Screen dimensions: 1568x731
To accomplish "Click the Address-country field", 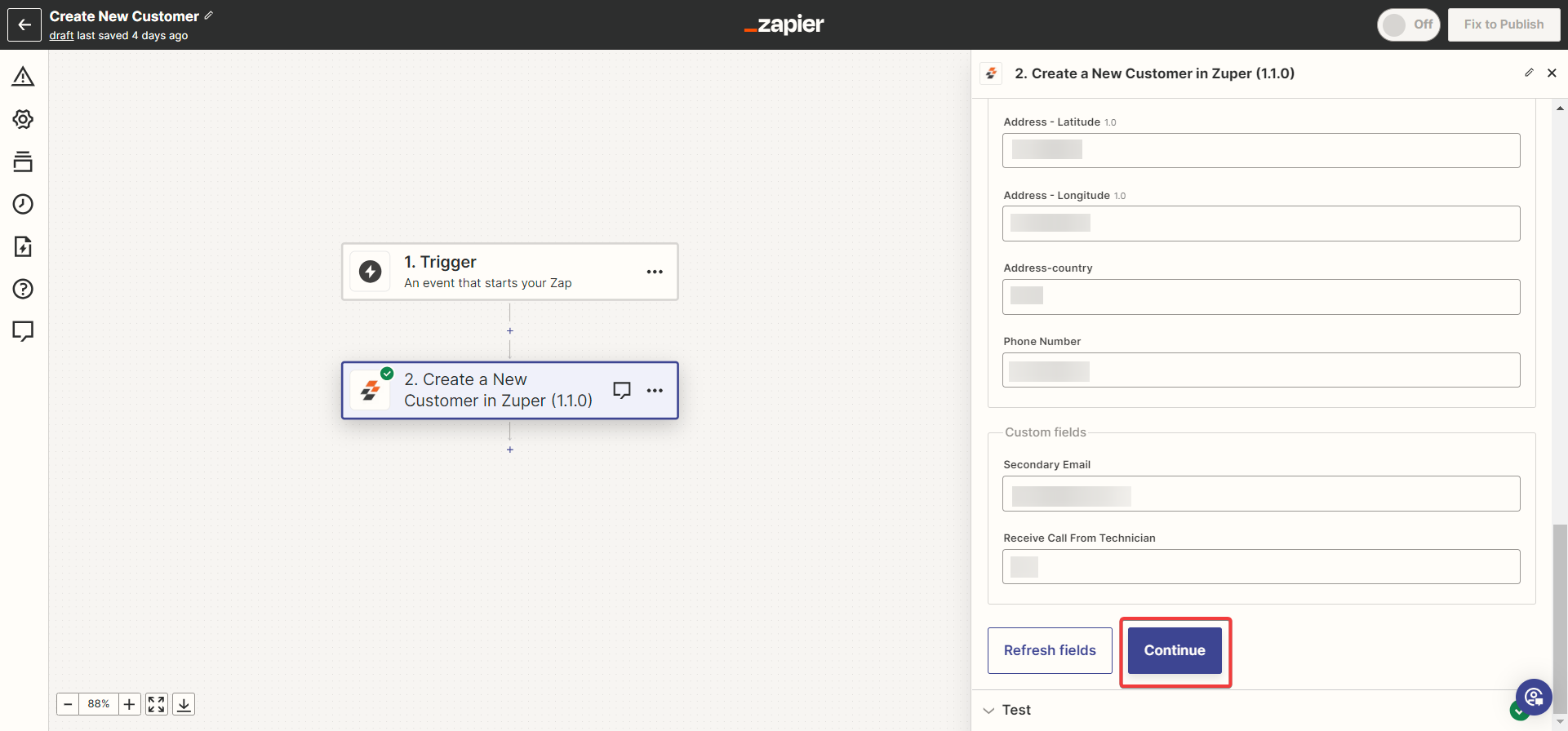I will (1261, 297).
